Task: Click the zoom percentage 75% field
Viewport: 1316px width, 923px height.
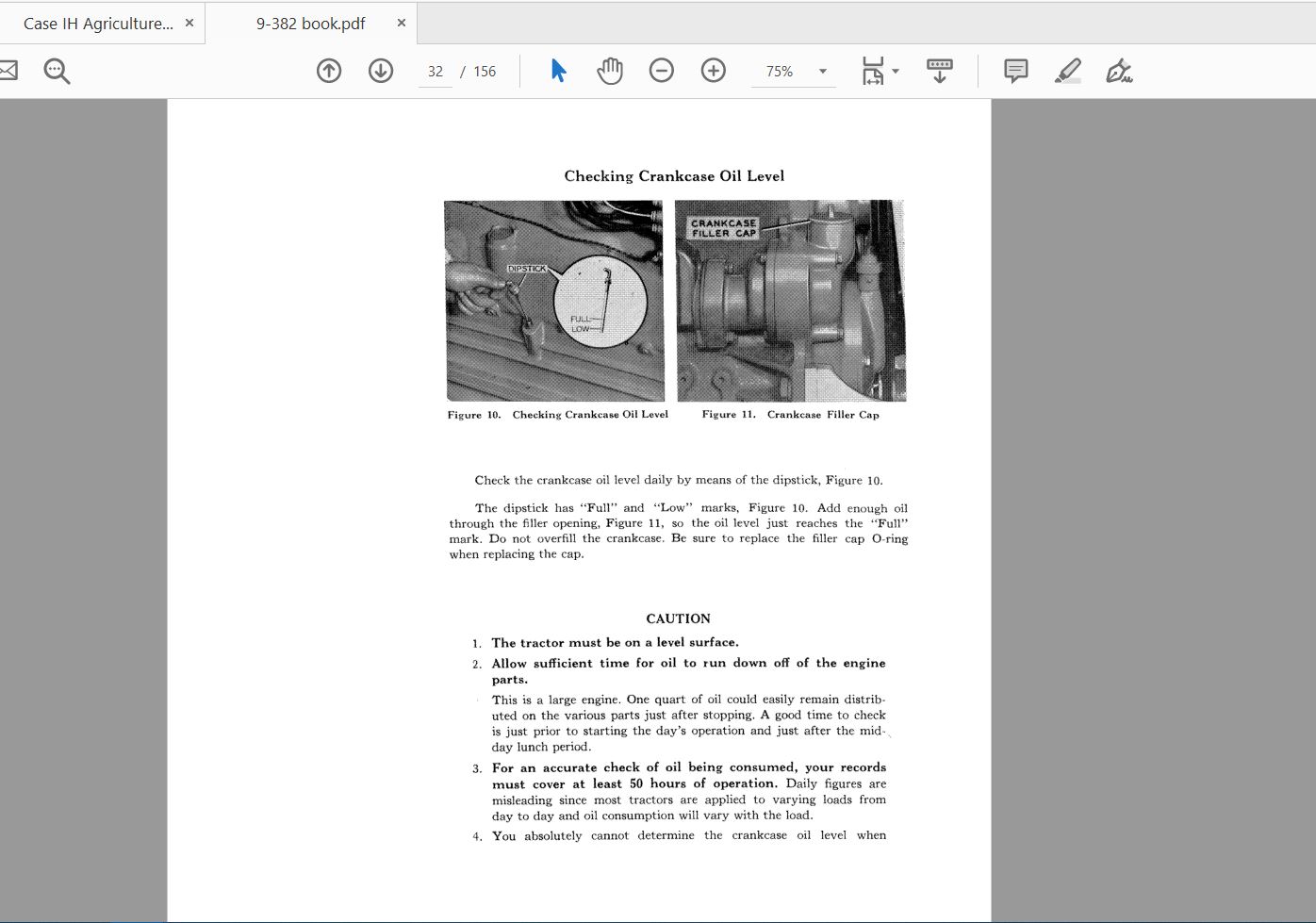Action: tap(780, 72)
